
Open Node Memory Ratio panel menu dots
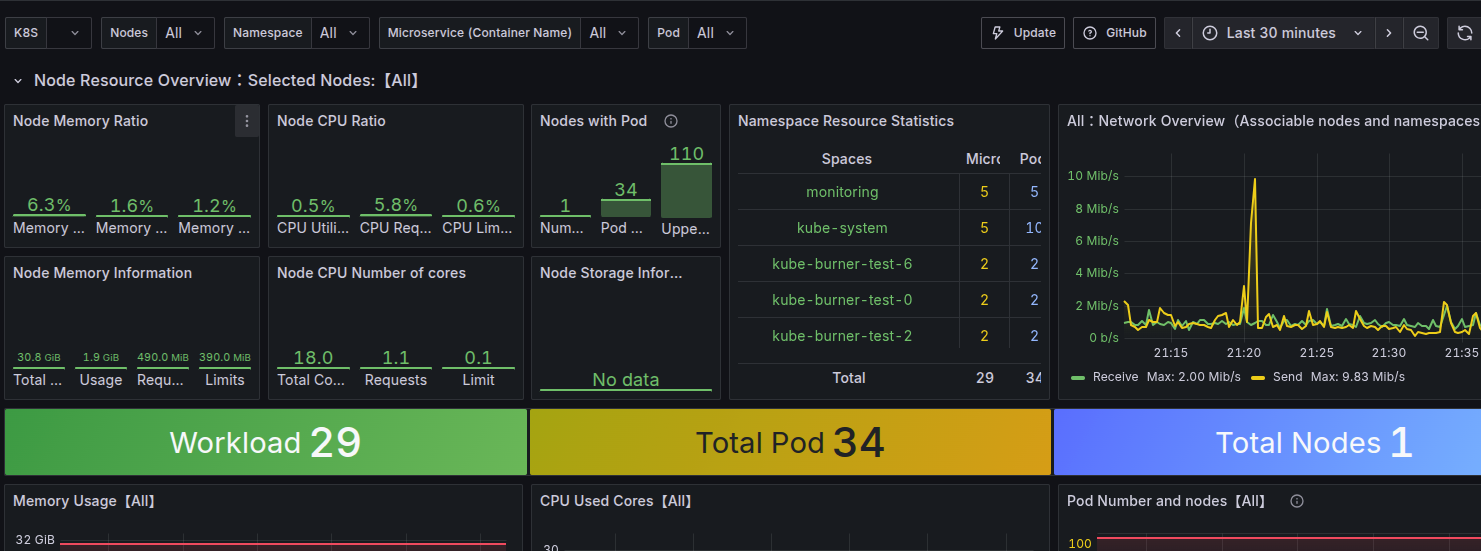click(x=247, y=121)
